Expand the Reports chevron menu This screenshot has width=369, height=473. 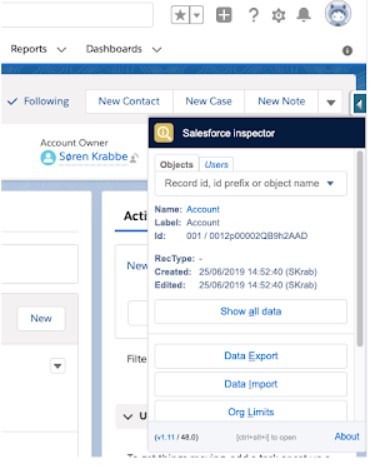tap(62, 50)
